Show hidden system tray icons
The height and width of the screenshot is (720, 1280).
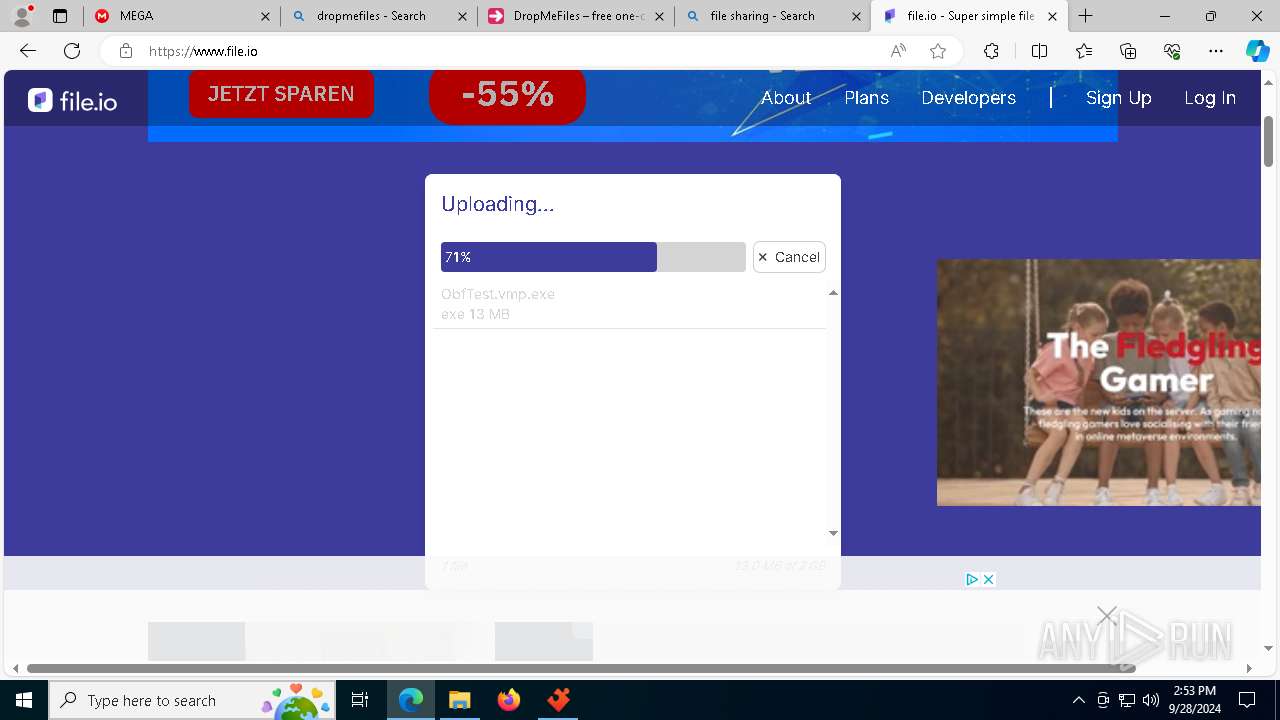(1078, 700)
